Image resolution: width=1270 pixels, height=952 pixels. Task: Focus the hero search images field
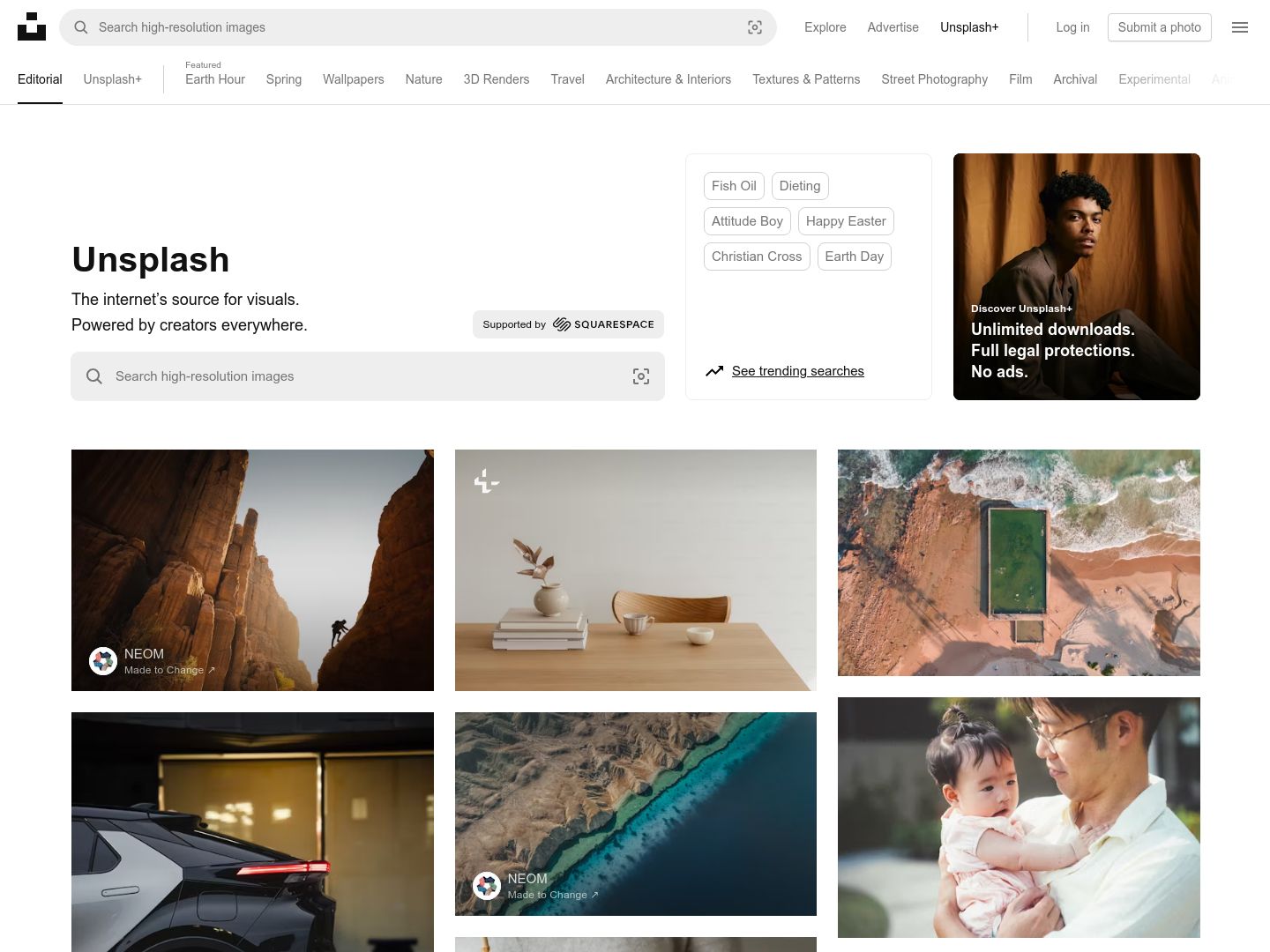(368, 376)
